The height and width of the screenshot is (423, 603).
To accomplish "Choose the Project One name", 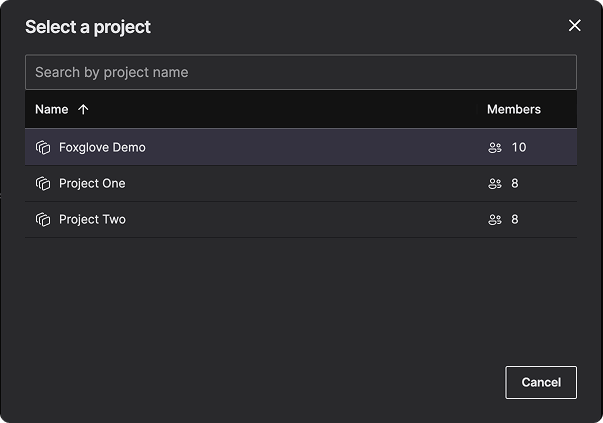I will [x=92, y=184].
